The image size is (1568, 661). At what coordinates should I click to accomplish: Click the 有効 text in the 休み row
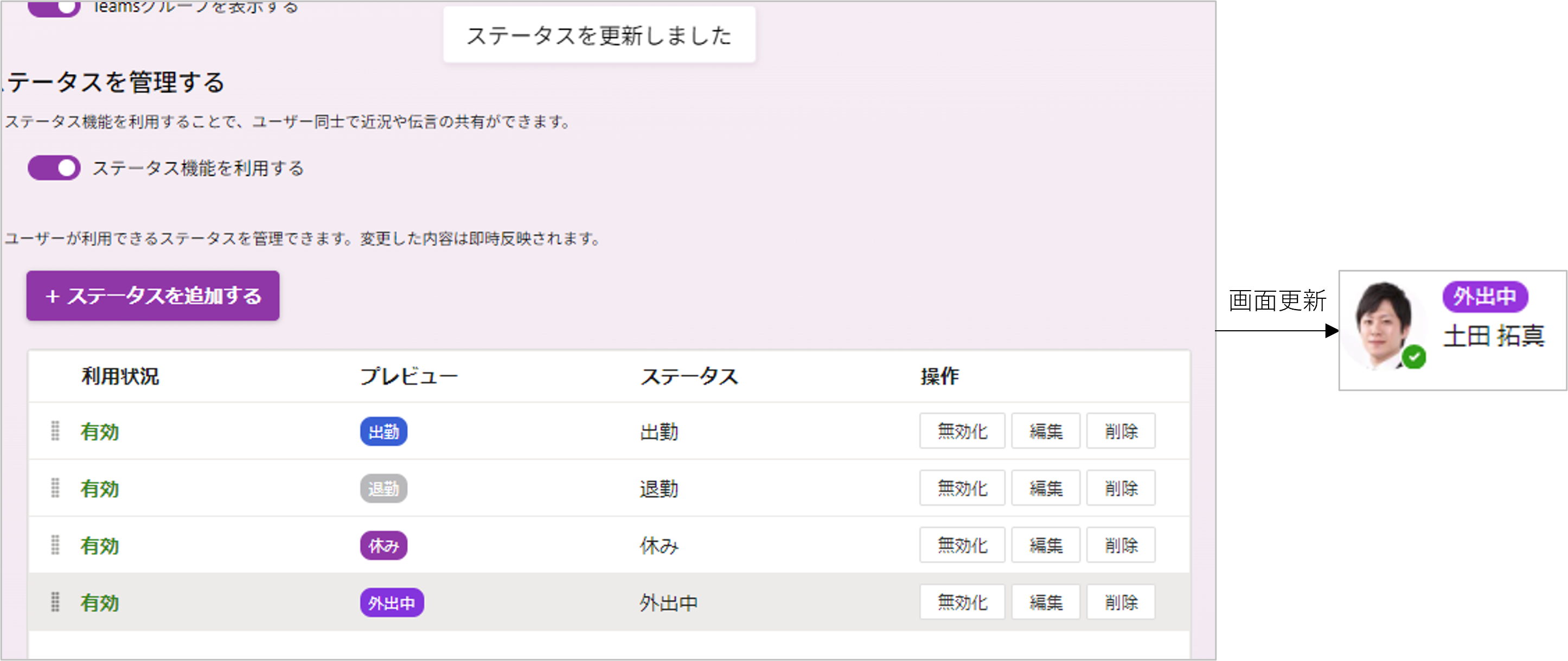click(x=100, y=546)
